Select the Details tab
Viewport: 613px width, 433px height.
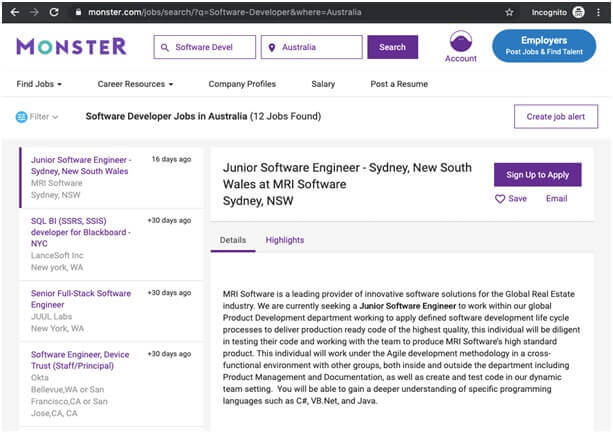[233, 240]
